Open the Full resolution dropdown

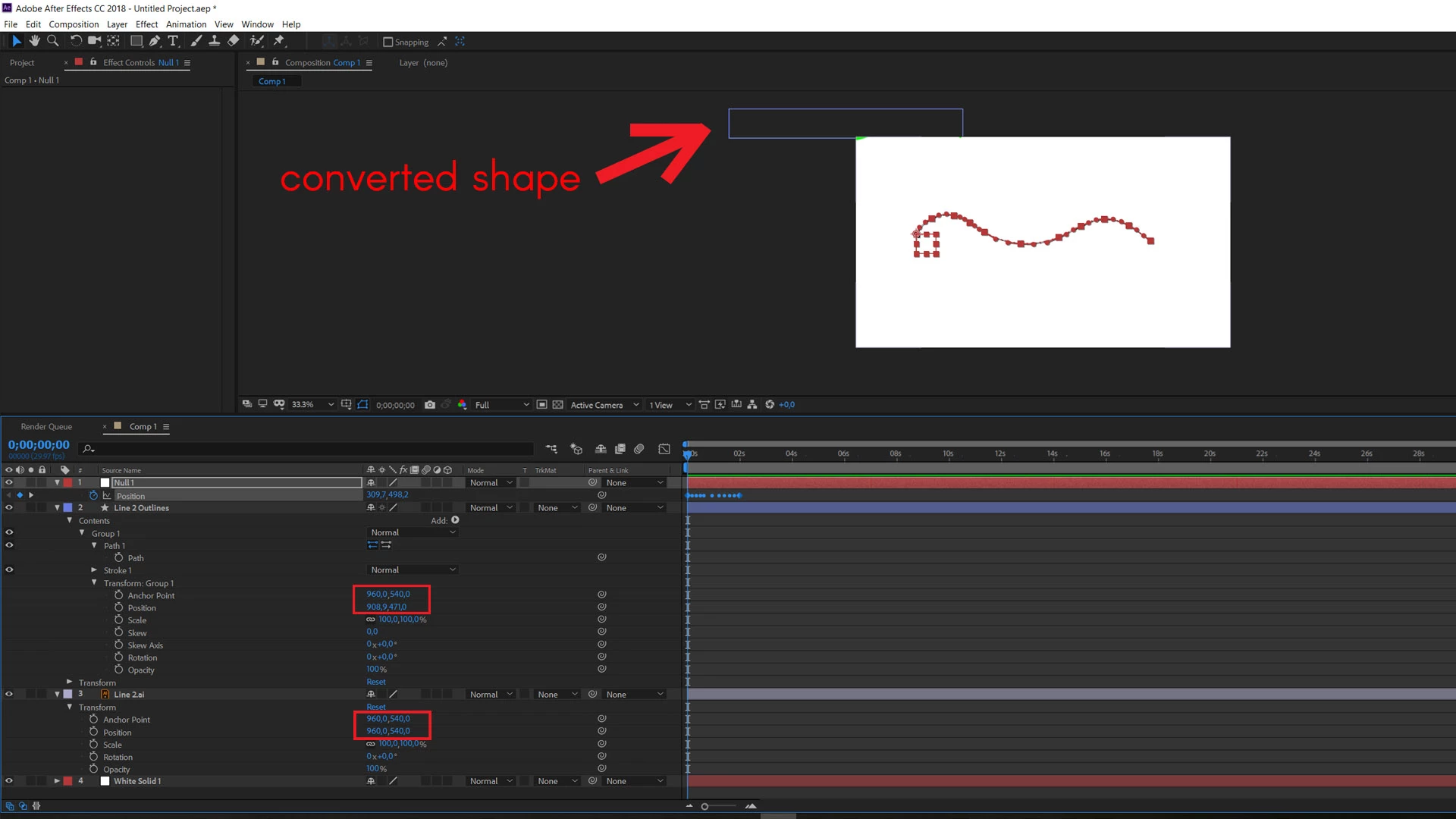point(501,405)
